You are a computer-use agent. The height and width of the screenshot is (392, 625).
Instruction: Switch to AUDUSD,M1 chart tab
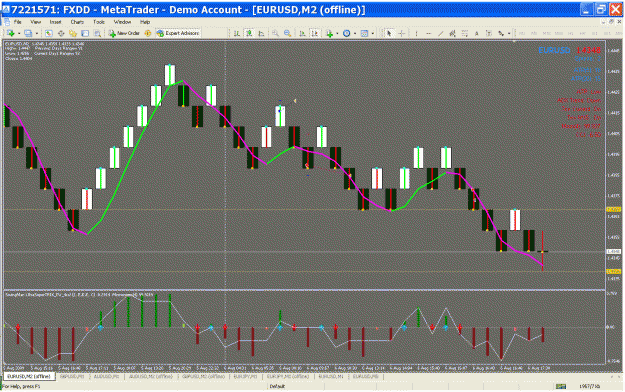coord(106,376)
